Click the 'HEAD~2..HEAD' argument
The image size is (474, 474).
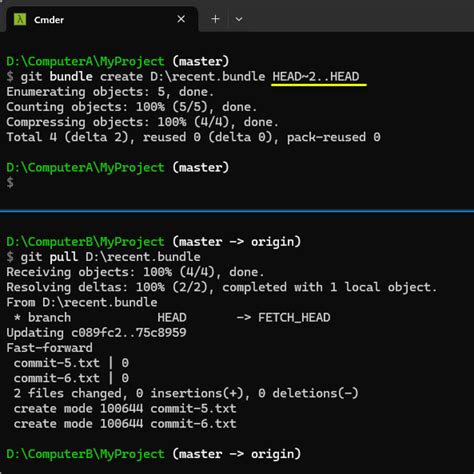[316, 77]
